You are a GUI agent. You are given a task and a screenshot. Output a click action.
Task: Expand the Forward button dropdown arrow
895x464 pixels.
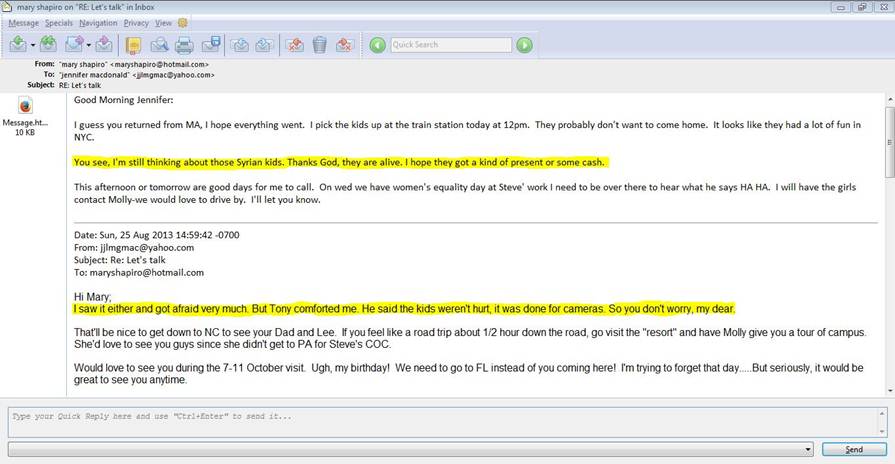point(90,45)
